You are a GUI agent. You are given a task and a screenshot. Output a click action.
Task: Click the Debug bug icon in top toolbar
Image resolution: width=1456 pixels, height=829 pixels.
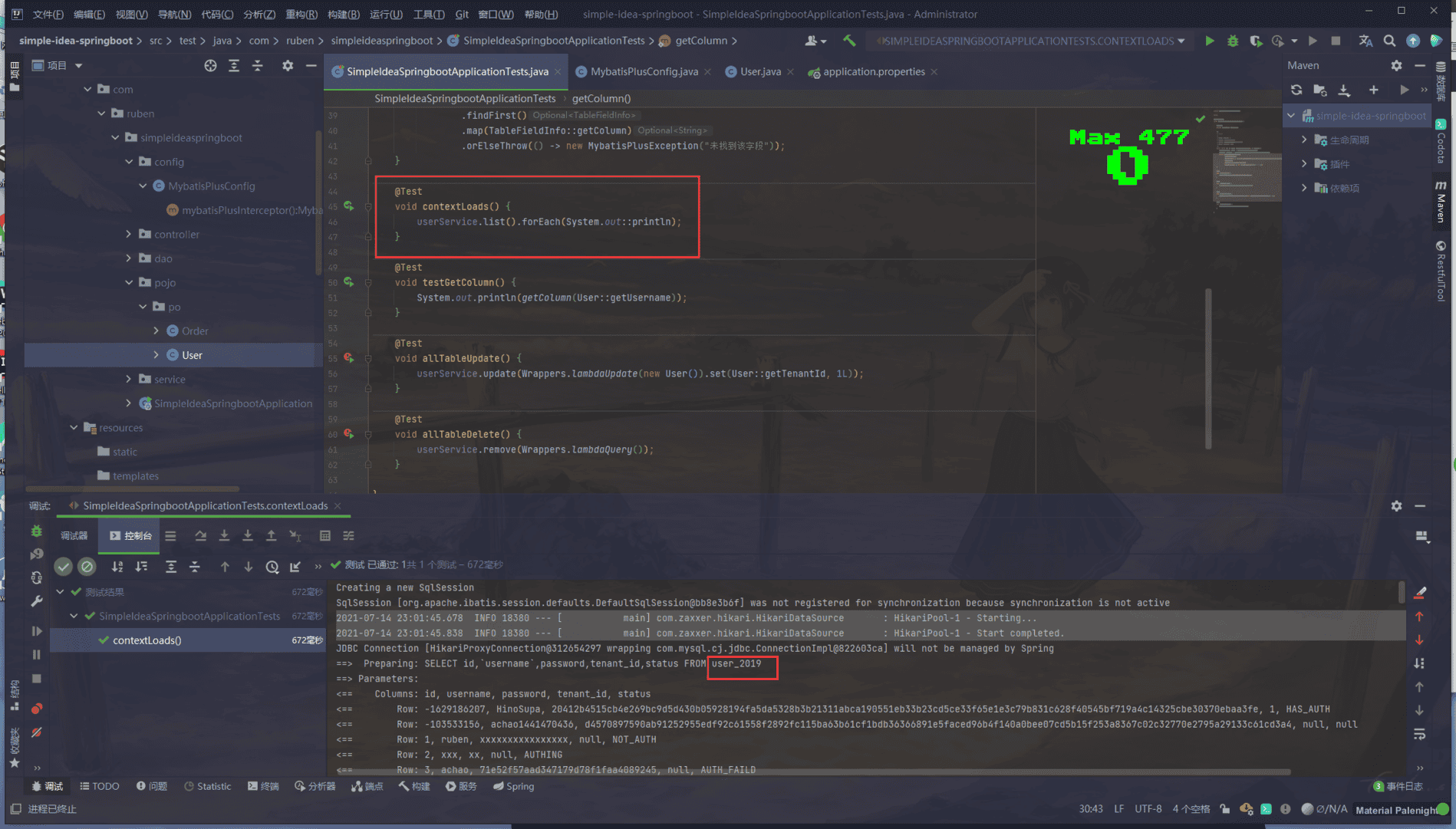1232,41
